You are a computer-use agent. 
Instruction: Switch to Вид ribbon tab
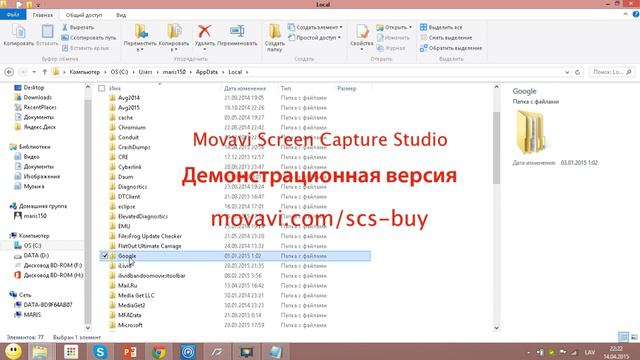coord(121,15)
